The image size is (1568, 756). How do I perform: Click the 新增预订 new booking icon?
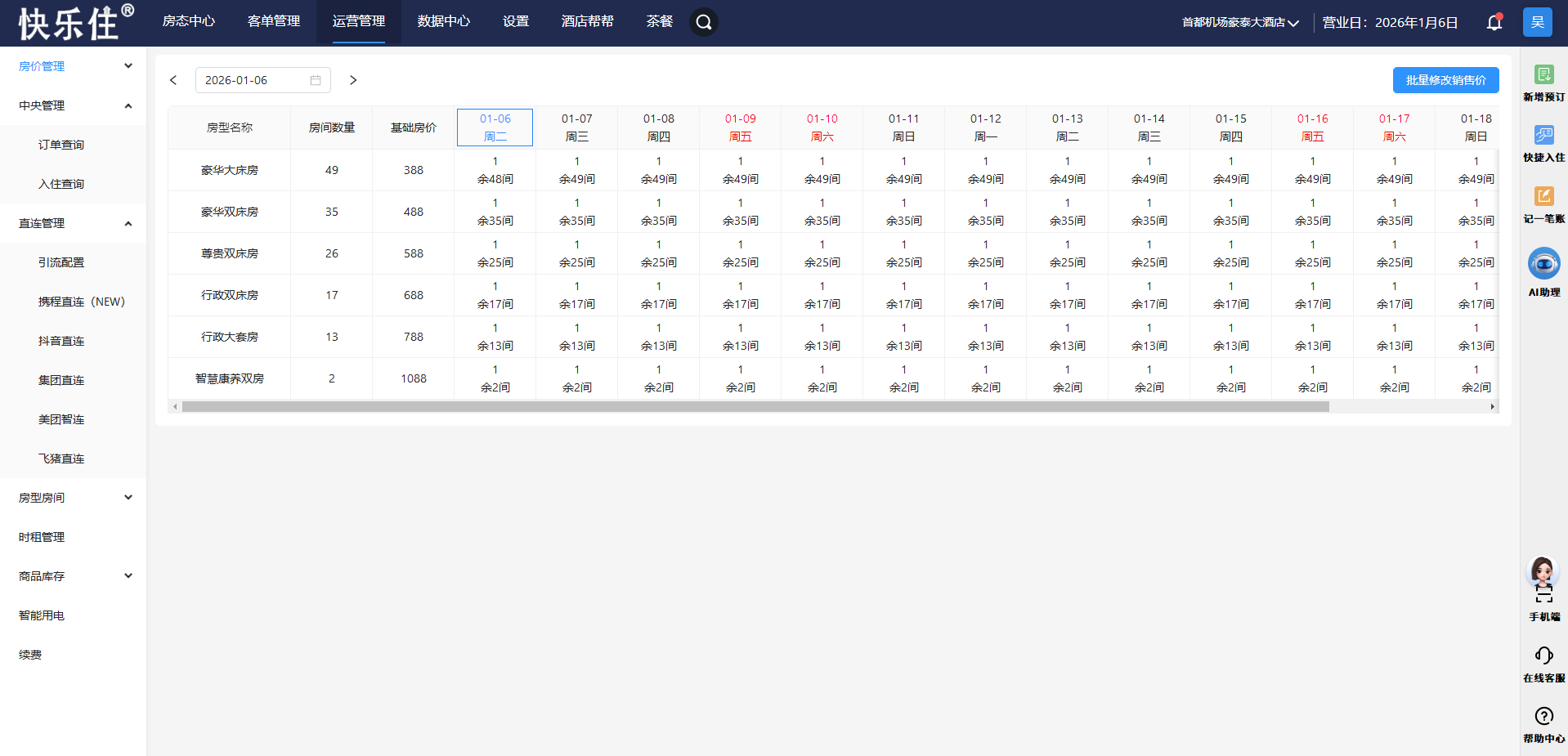click(1543, 75)
